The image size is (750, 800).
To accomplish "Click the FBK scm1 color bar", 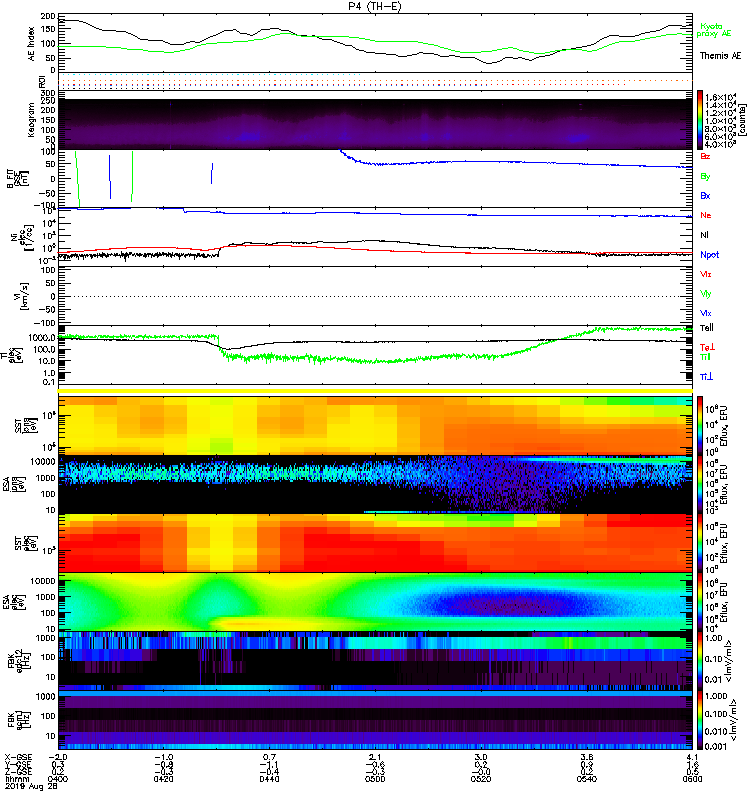I will [x=700, y=720].
